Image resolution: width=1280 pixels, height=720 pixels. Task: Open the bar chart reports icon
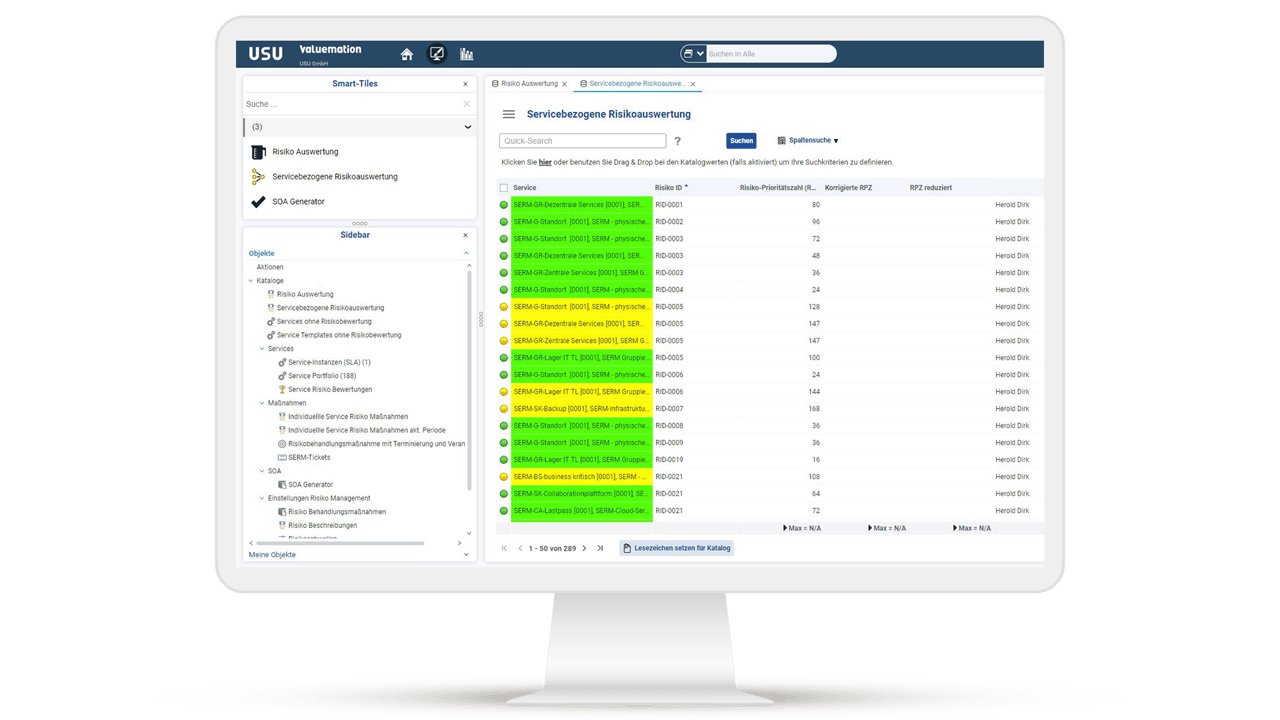pyautogui.click(x=467, y=54)
